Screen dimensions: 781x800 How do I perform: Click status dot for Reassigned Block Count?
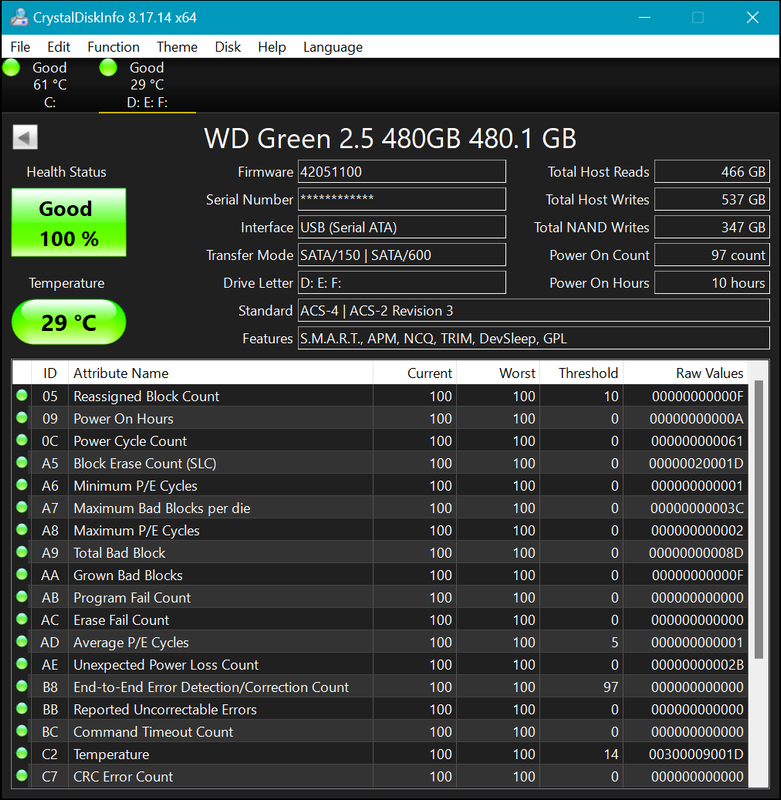pos(21,395)
